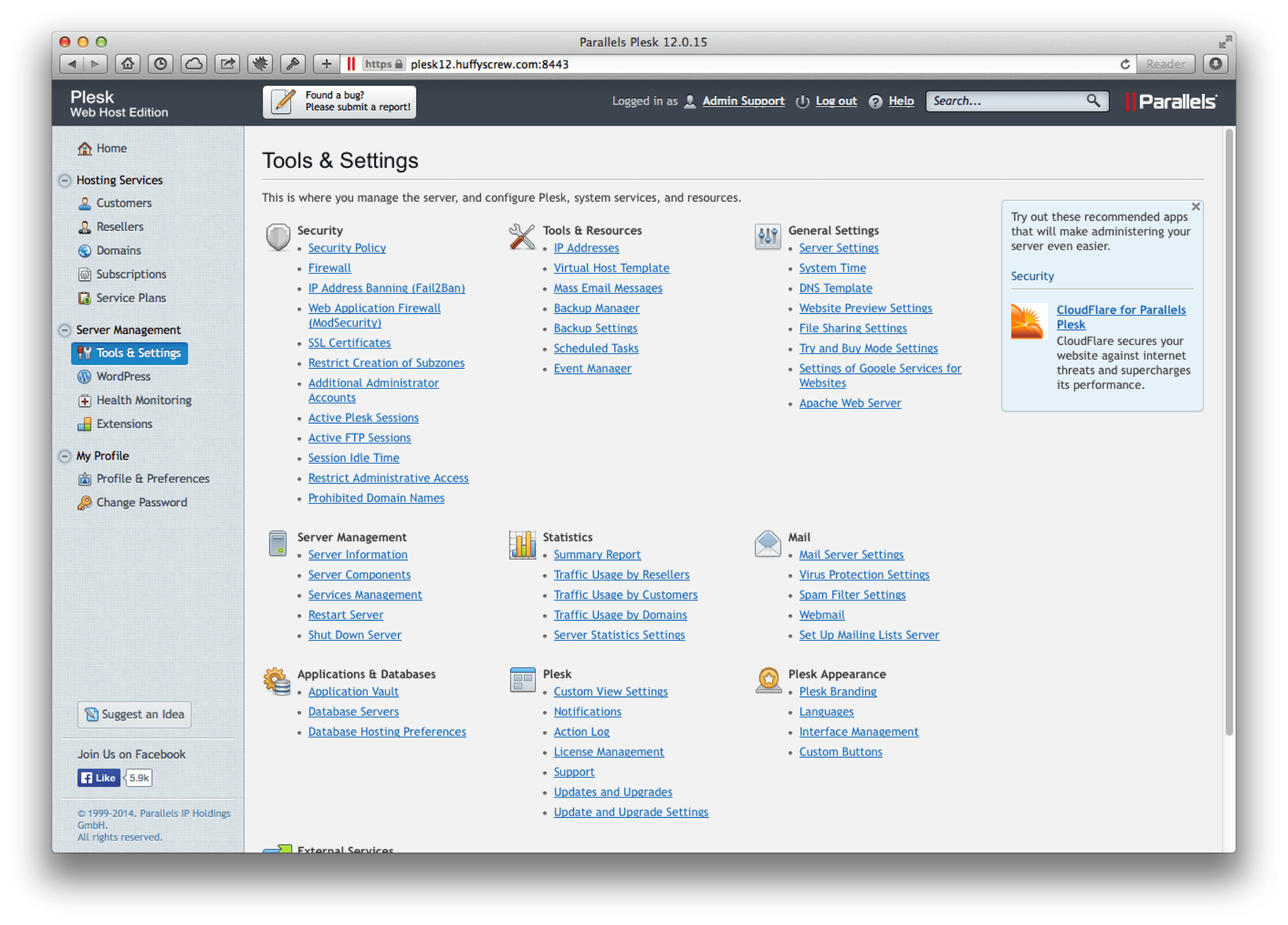Viewport: 1288px width, 925px height.
Task: Click the Facebook Like button
Action: point(99,778)
